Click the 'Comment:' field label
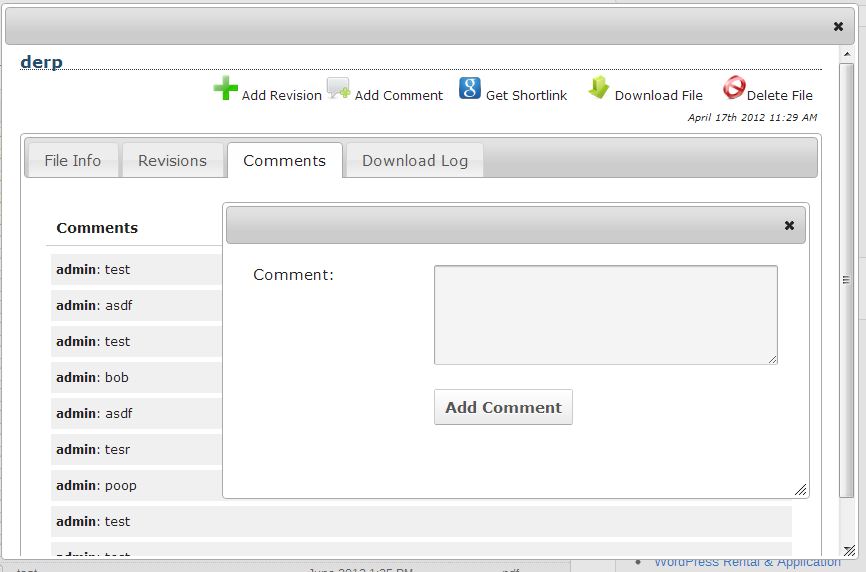Screen dimensions: 866x572 293,275
